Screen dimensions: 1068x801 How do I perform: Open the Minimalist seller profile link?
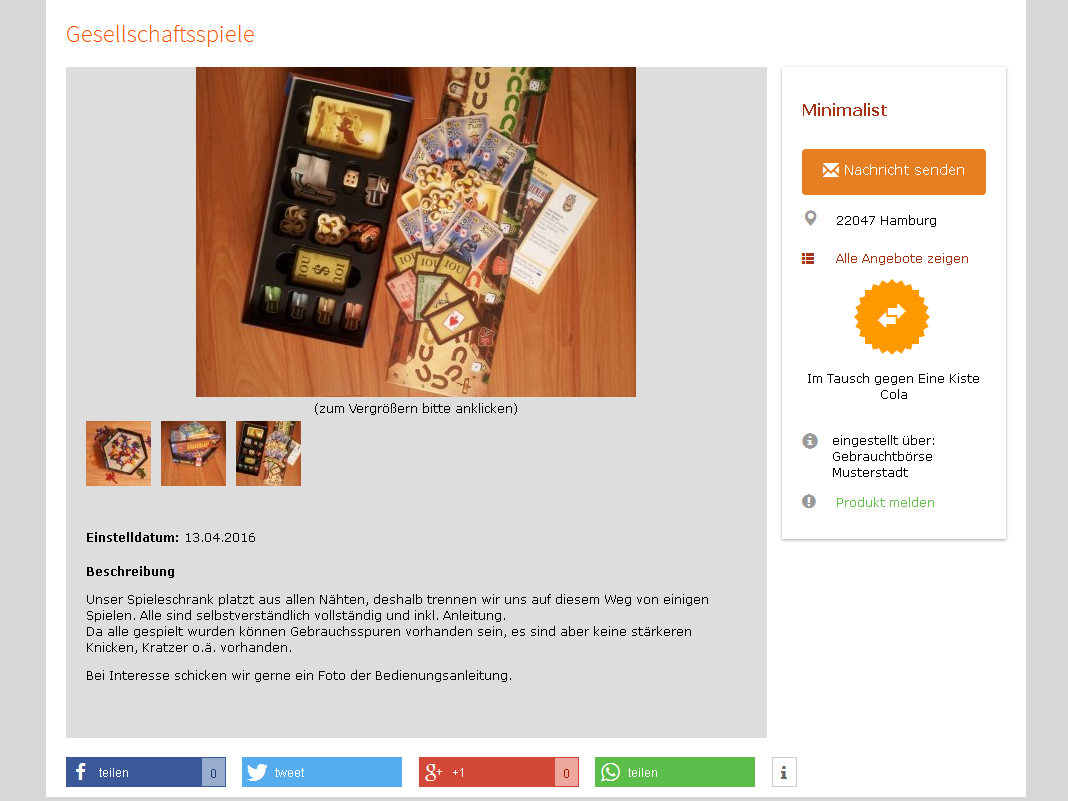[x=844, y=110]
